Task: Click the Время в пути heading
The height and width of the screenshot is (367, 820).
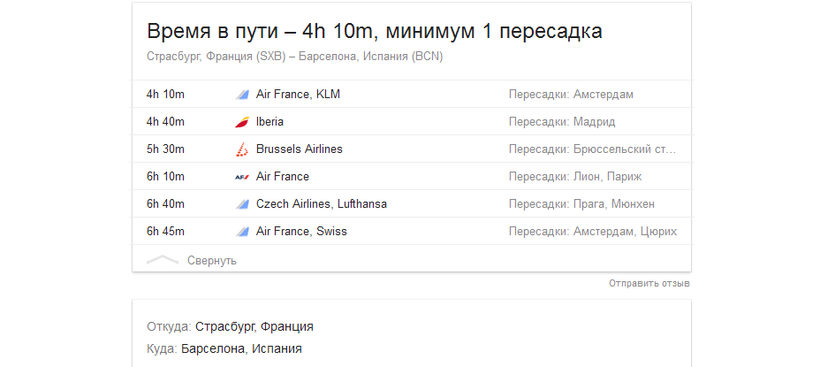Action: tap(374, 31)
